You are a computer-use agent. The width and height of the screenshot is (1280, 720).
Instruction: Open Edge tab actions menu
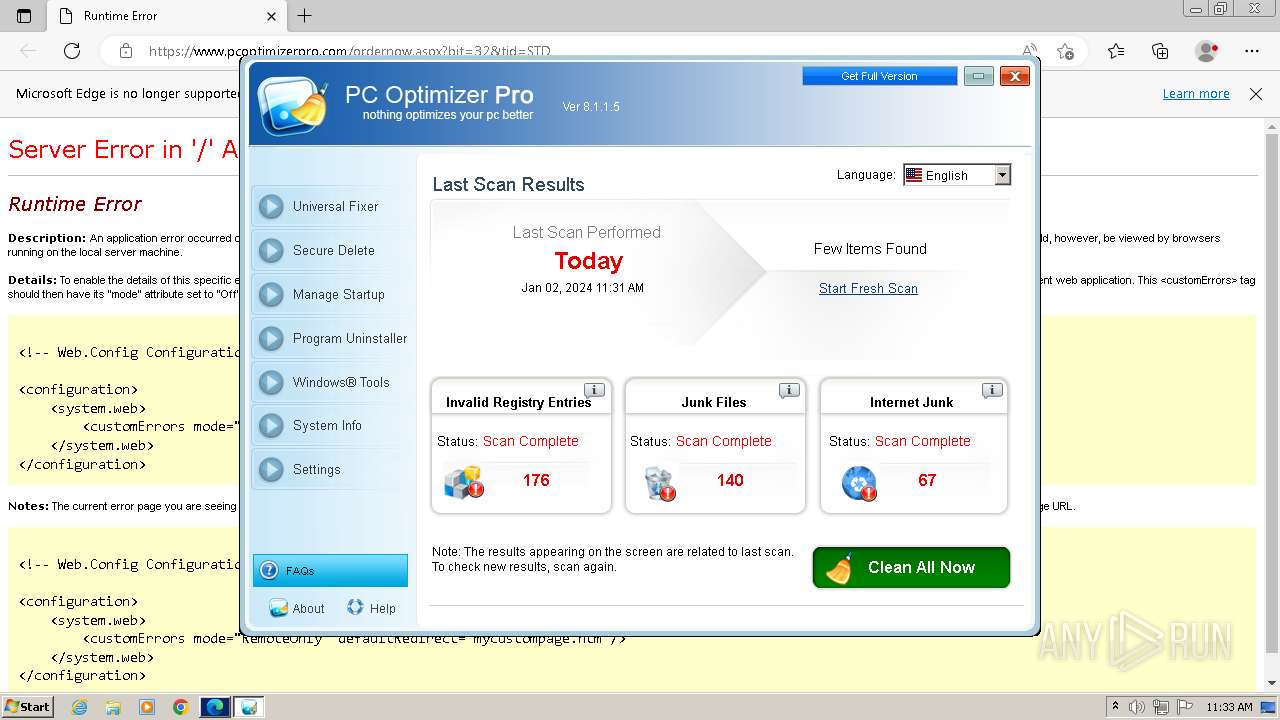coord(24,16)
